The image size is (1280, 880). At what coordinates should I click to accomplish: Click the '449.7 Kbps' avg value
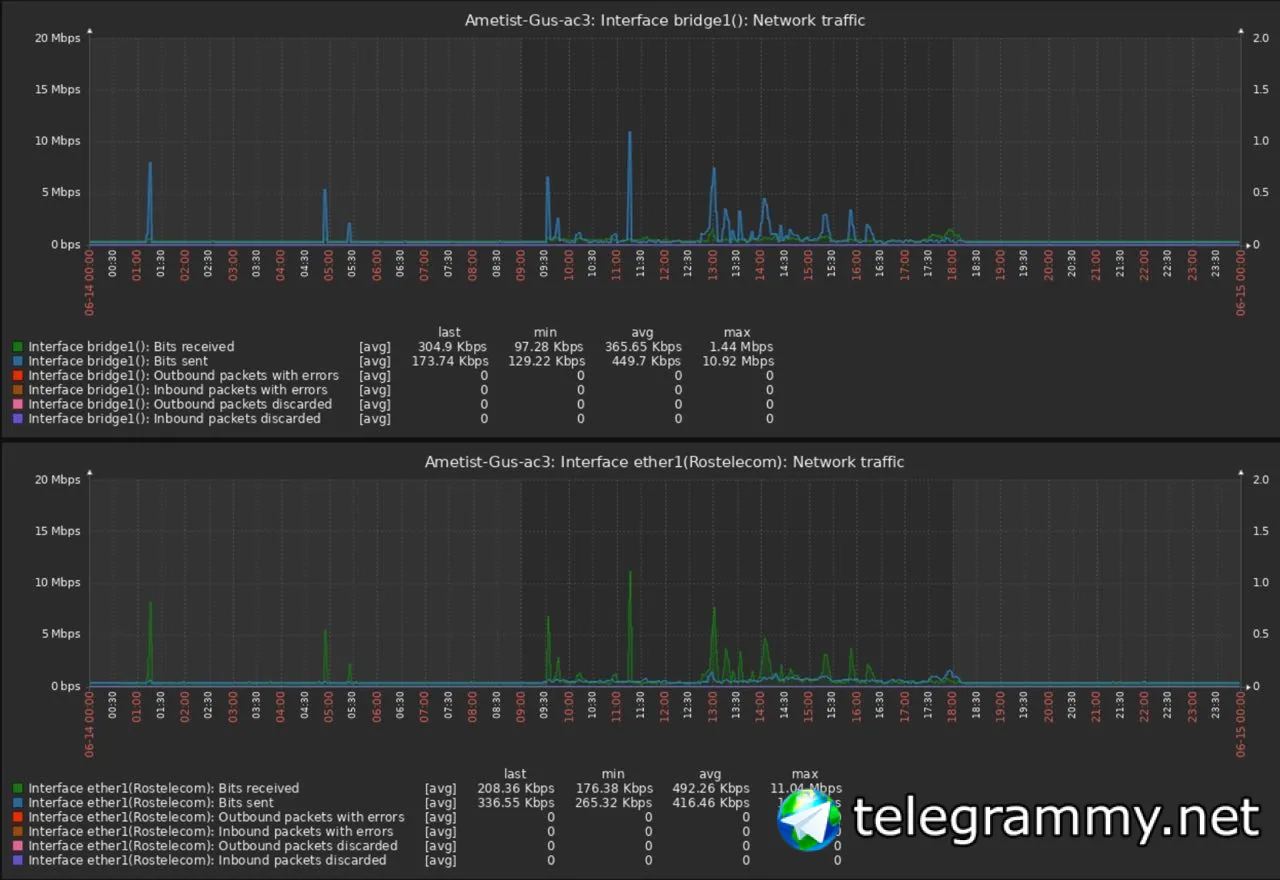tap(646, 361)
